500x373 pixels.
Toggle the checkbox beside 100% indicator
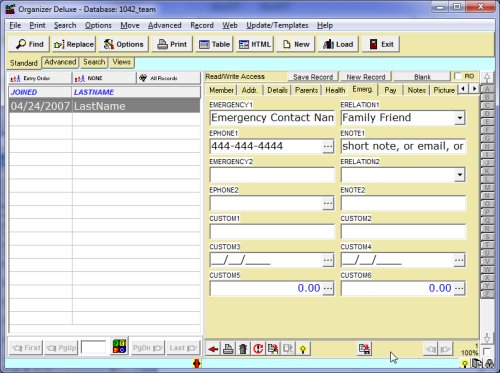pos(486,351)
